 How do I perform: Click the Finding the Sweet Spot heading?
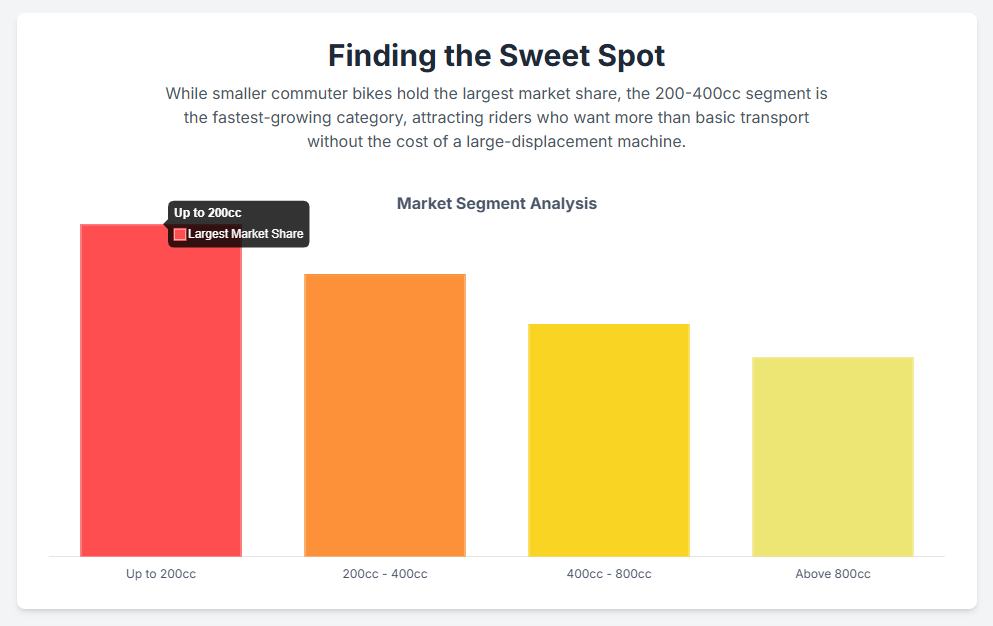point(496,55)
